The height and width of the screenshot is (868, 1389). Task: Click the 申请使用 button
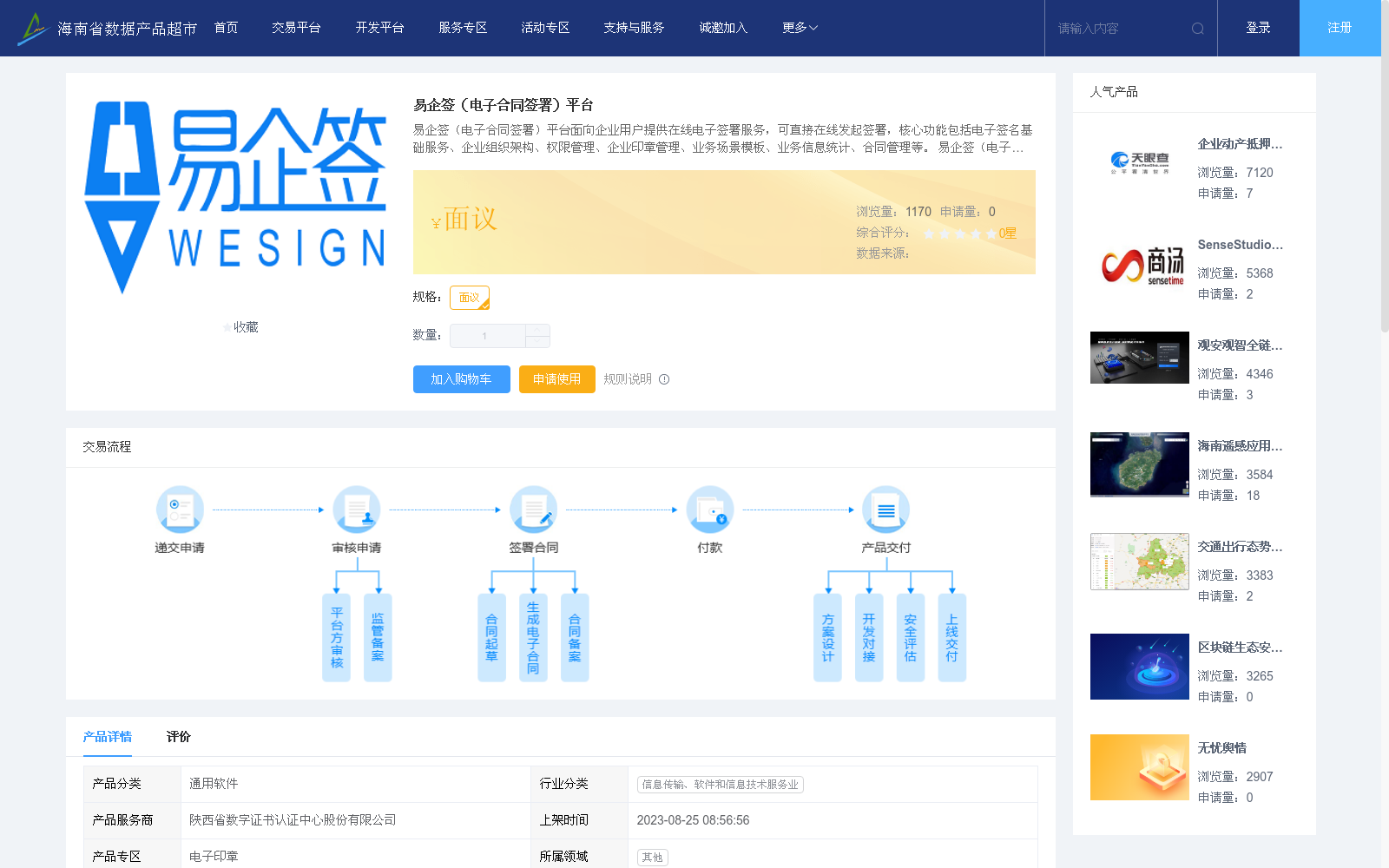(x=557, y=379)
